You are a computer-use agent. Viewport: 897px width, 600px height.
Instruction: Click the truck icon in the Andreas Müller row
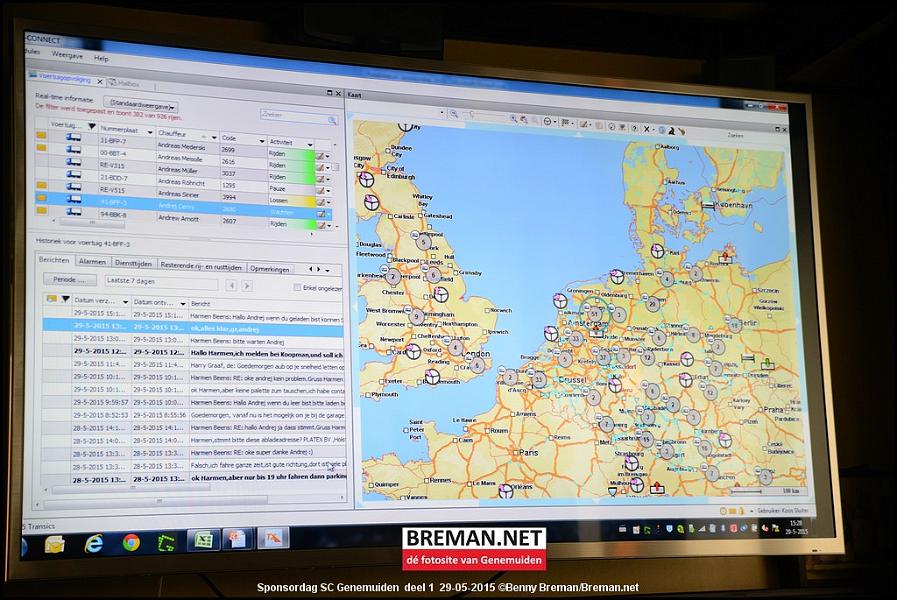(x=73, y=162)
